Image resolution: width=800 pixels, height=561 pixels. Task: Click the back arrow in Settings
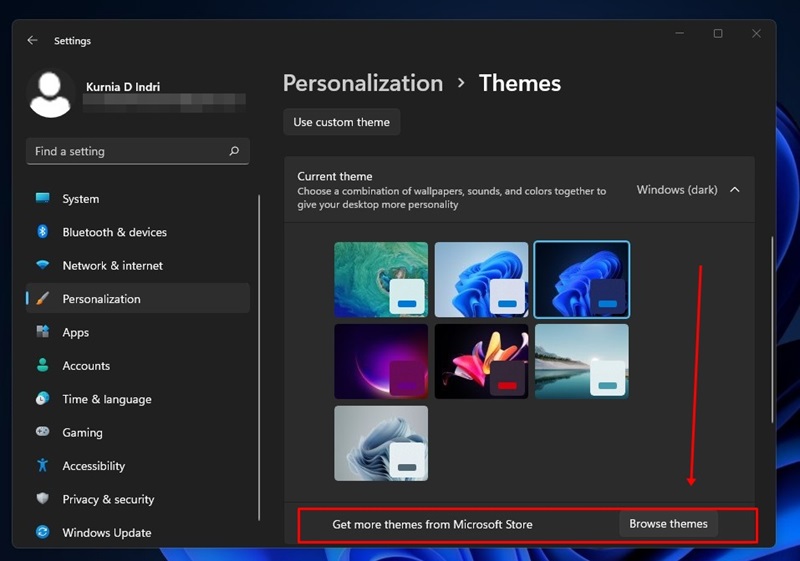point(32,40)
